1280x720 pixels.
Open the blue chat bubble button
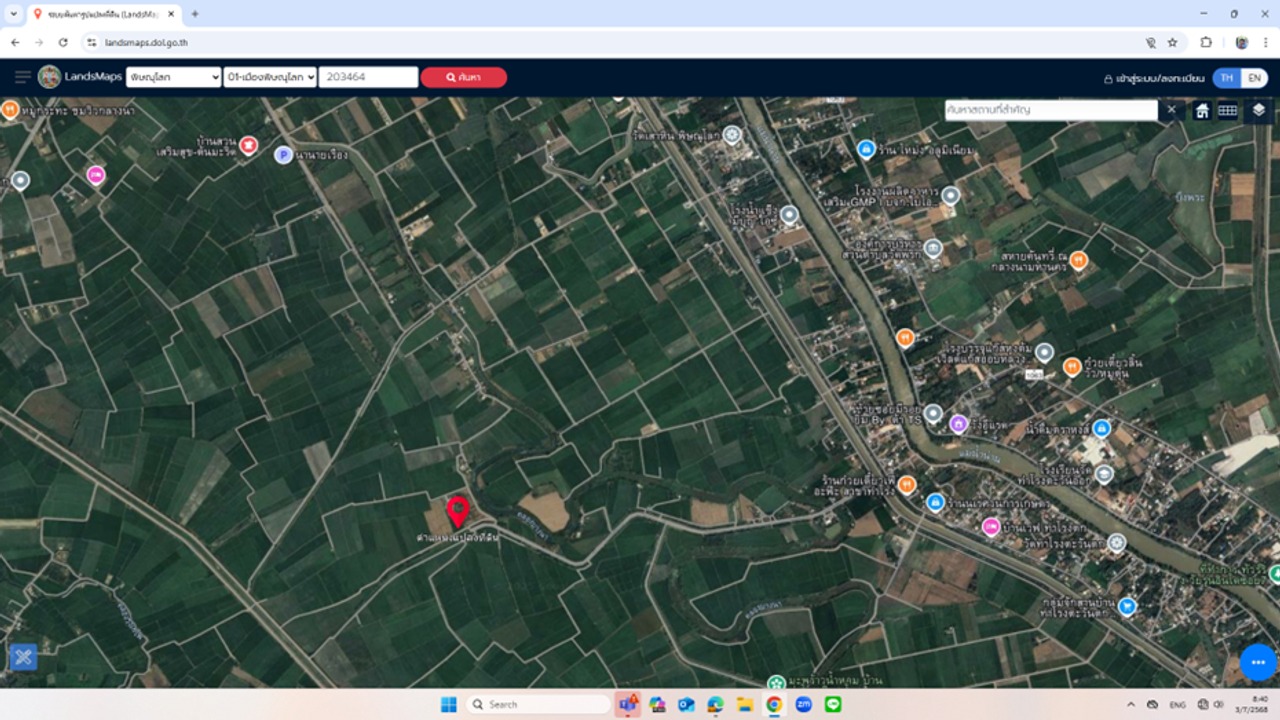click(x=1258, y=662)
